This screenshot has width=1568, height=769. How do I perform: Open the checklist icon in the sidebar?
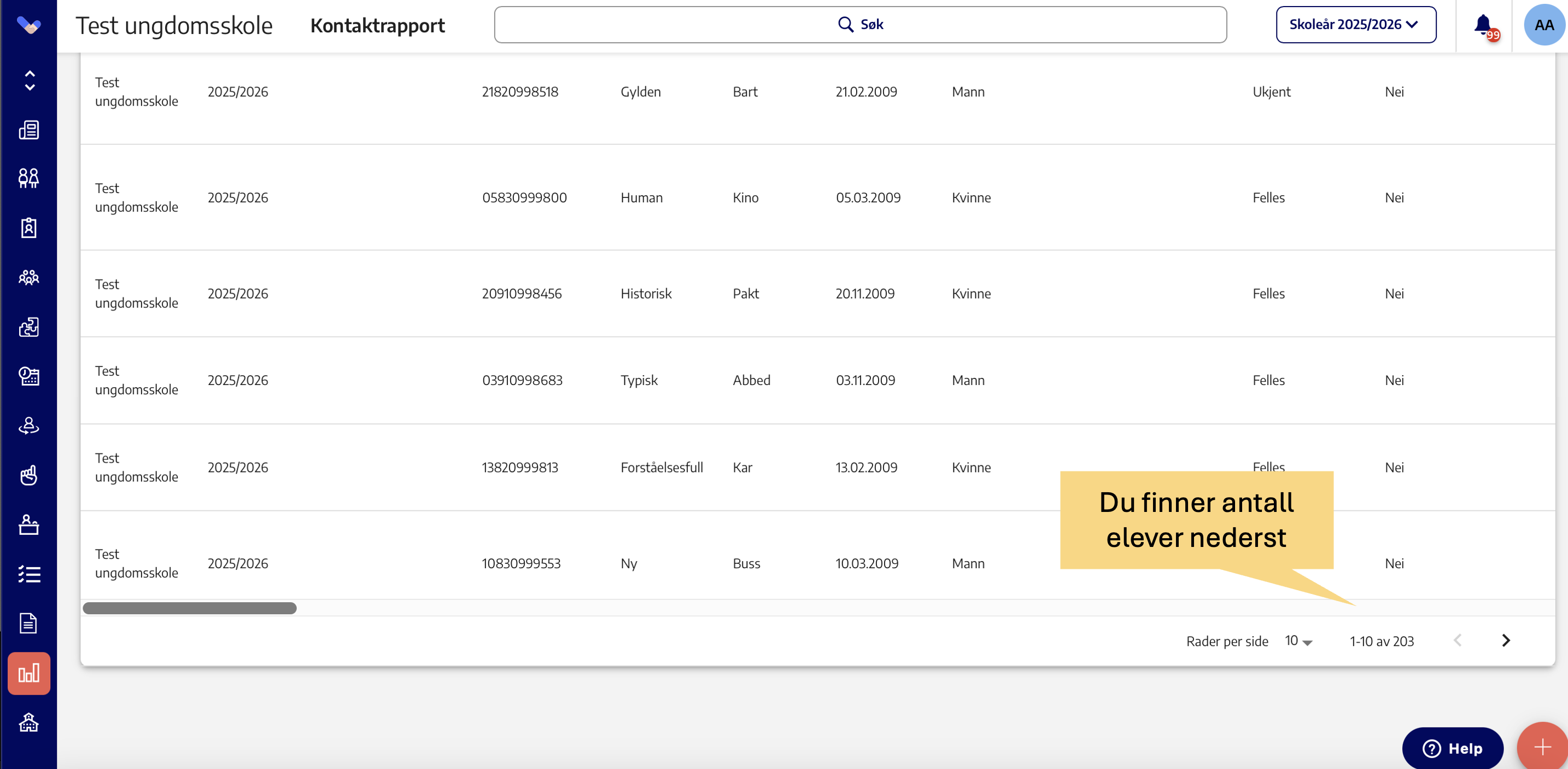tap(28, 574)
